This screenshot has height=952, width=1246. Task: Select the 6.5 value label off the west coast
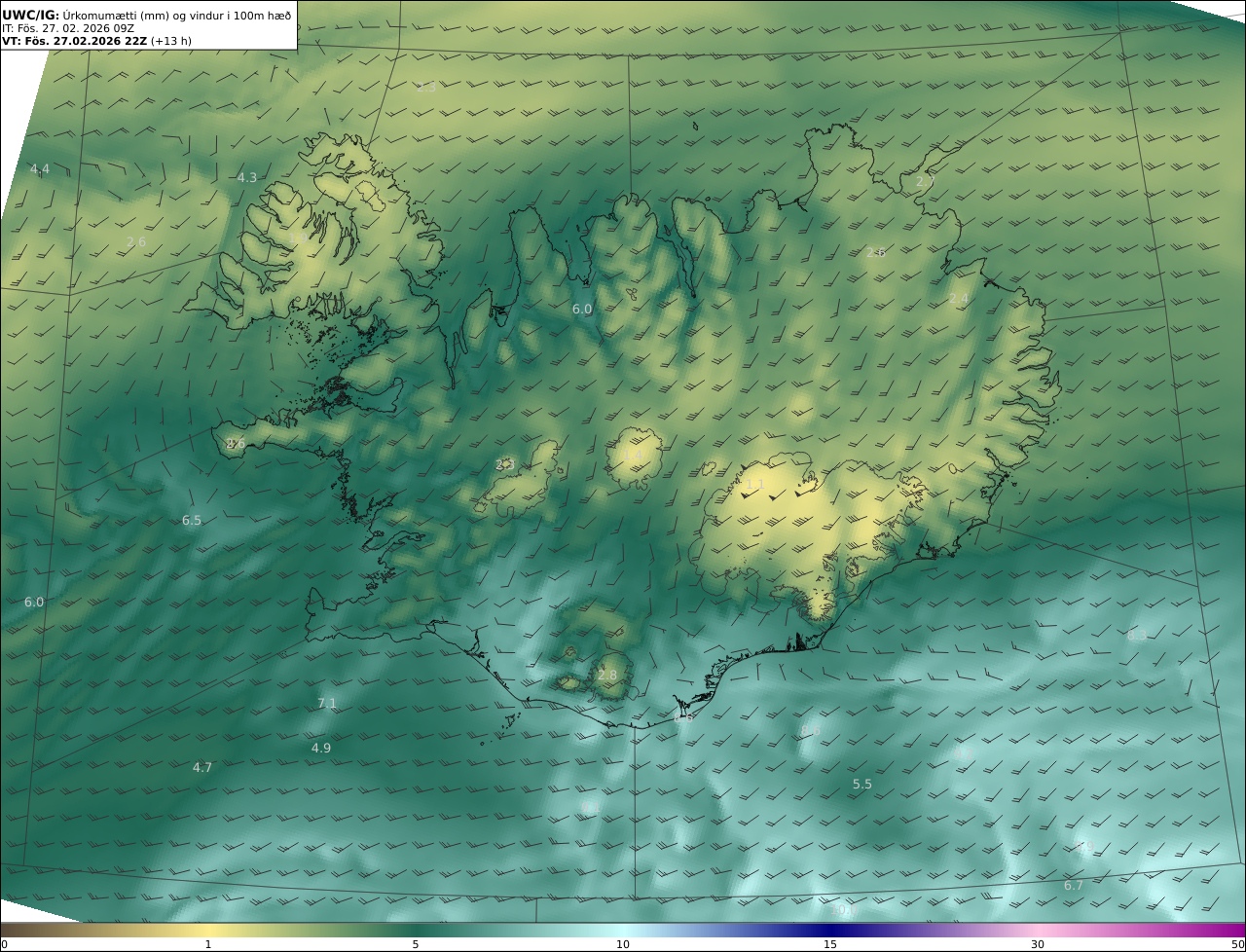192,521
